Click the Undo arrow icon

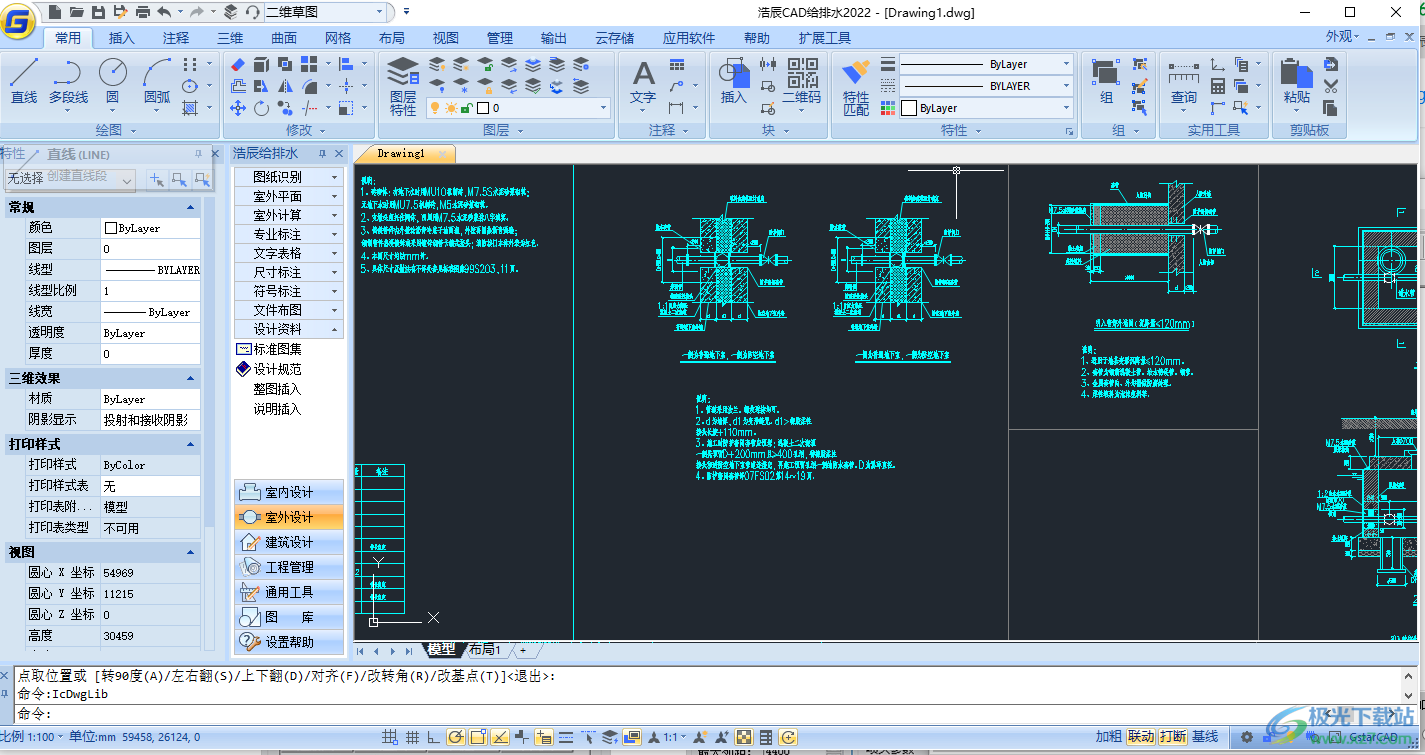coord(164,12)
